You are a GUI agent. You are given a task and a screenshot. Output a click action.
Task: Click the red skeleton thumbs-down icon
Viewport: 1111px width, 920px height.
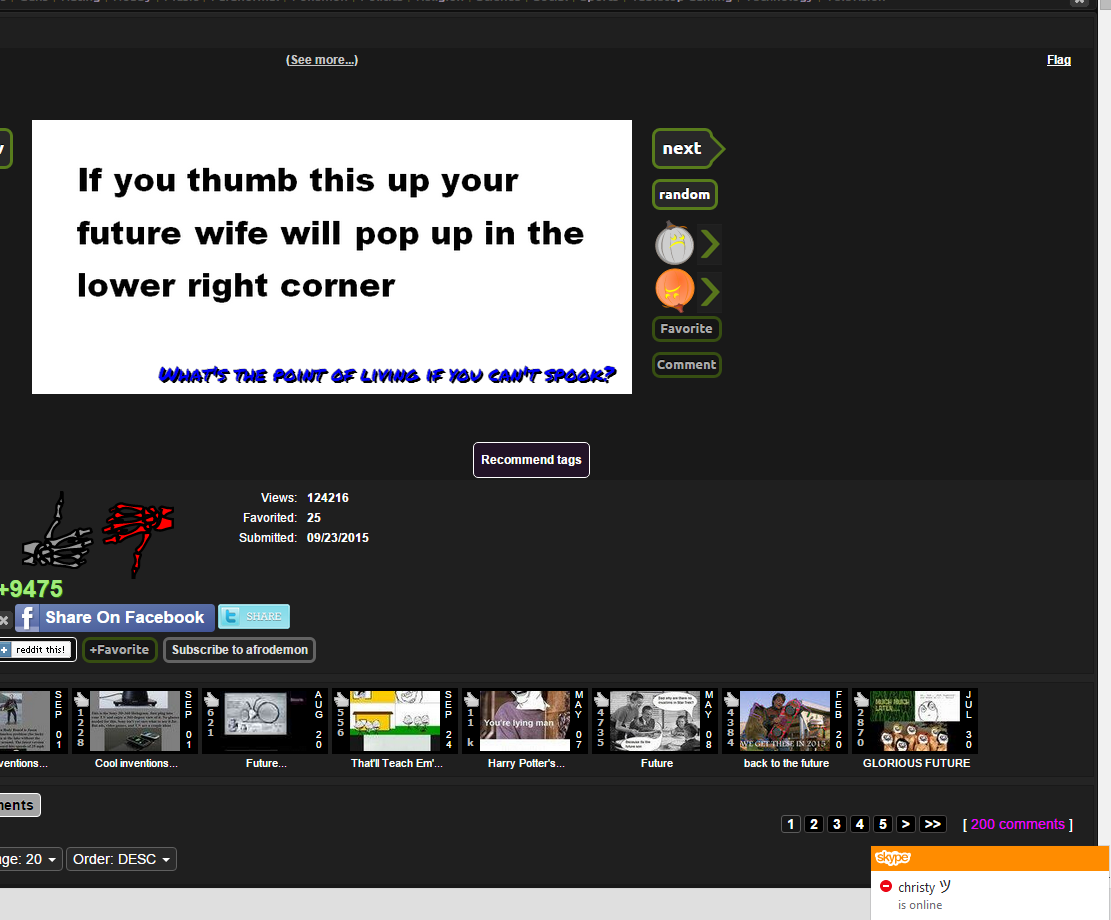[138, 528]
